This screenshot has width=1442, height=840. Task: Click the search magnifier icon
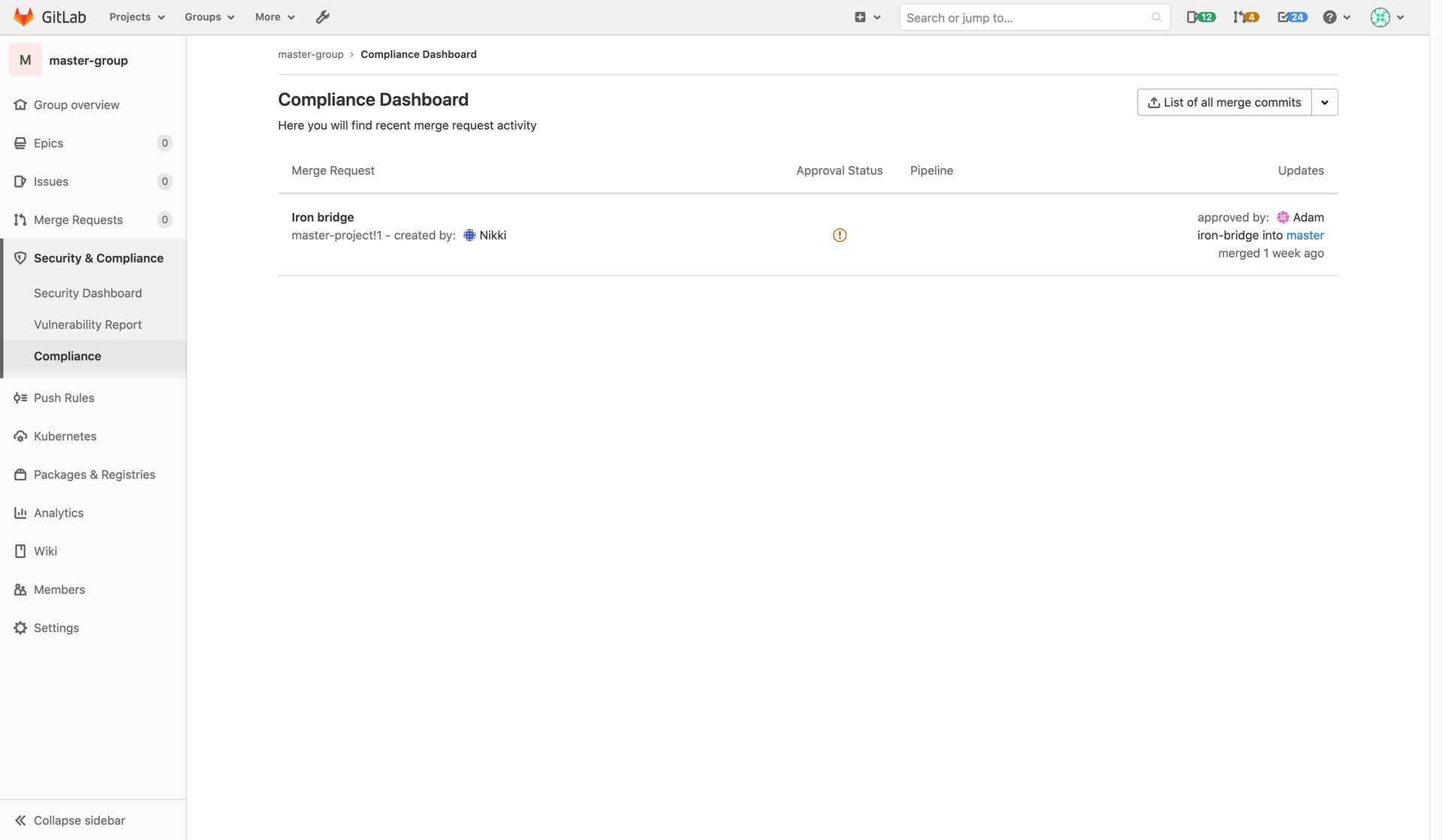tap(1157, 17)
